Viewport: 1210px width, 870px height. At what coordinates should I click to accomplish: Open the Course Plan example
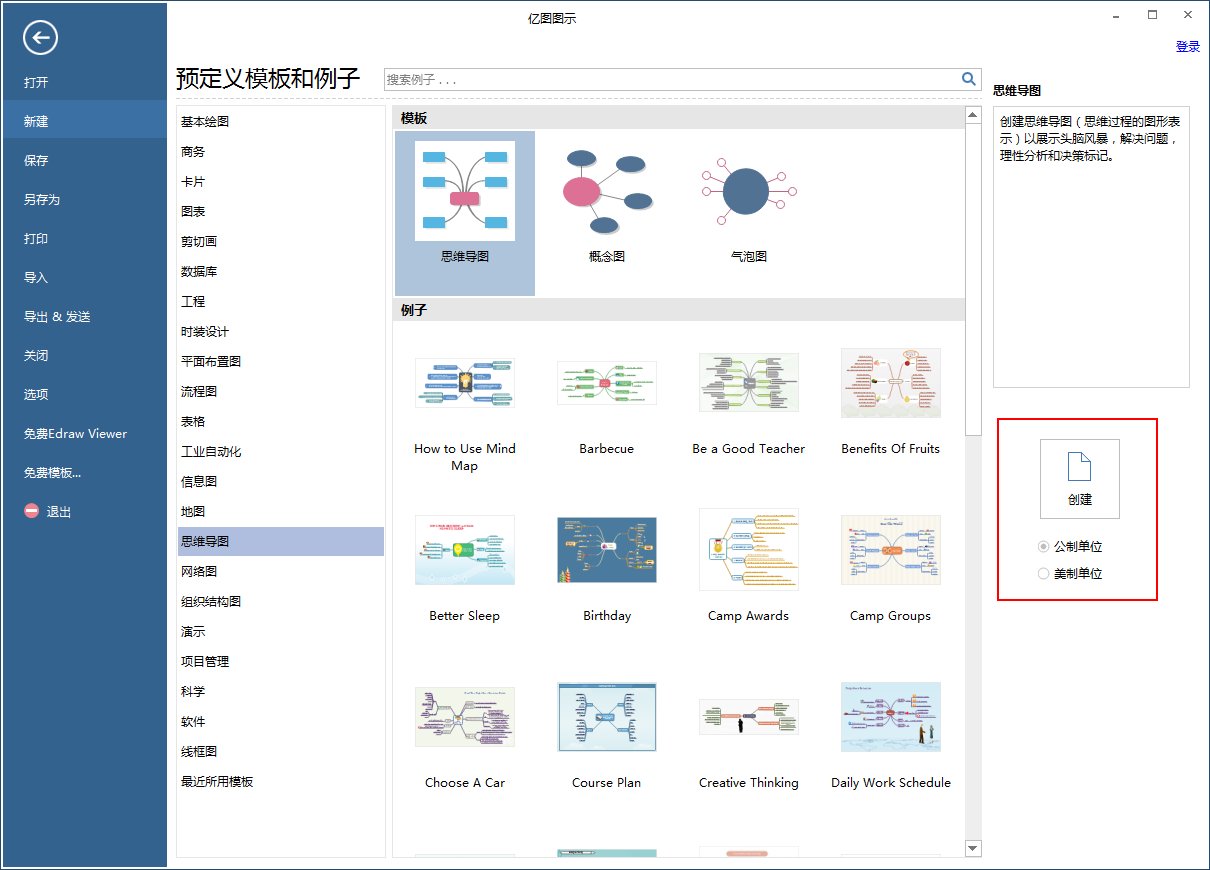click(x=605, y=716)
